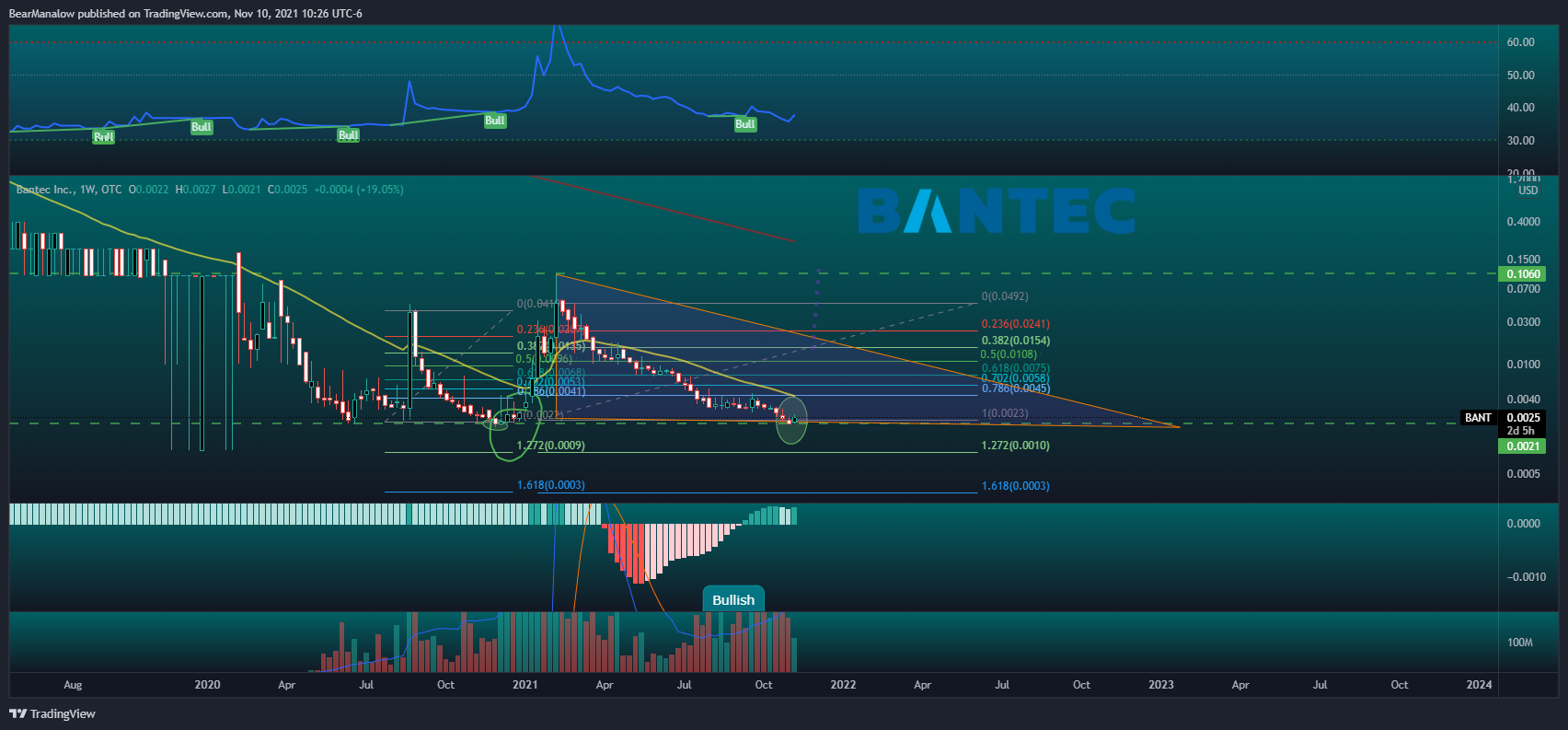The height and width of the screenshot is (730, 1568).
Task: Click the 0.1500 price axis value
Action: coord(1523,260)
